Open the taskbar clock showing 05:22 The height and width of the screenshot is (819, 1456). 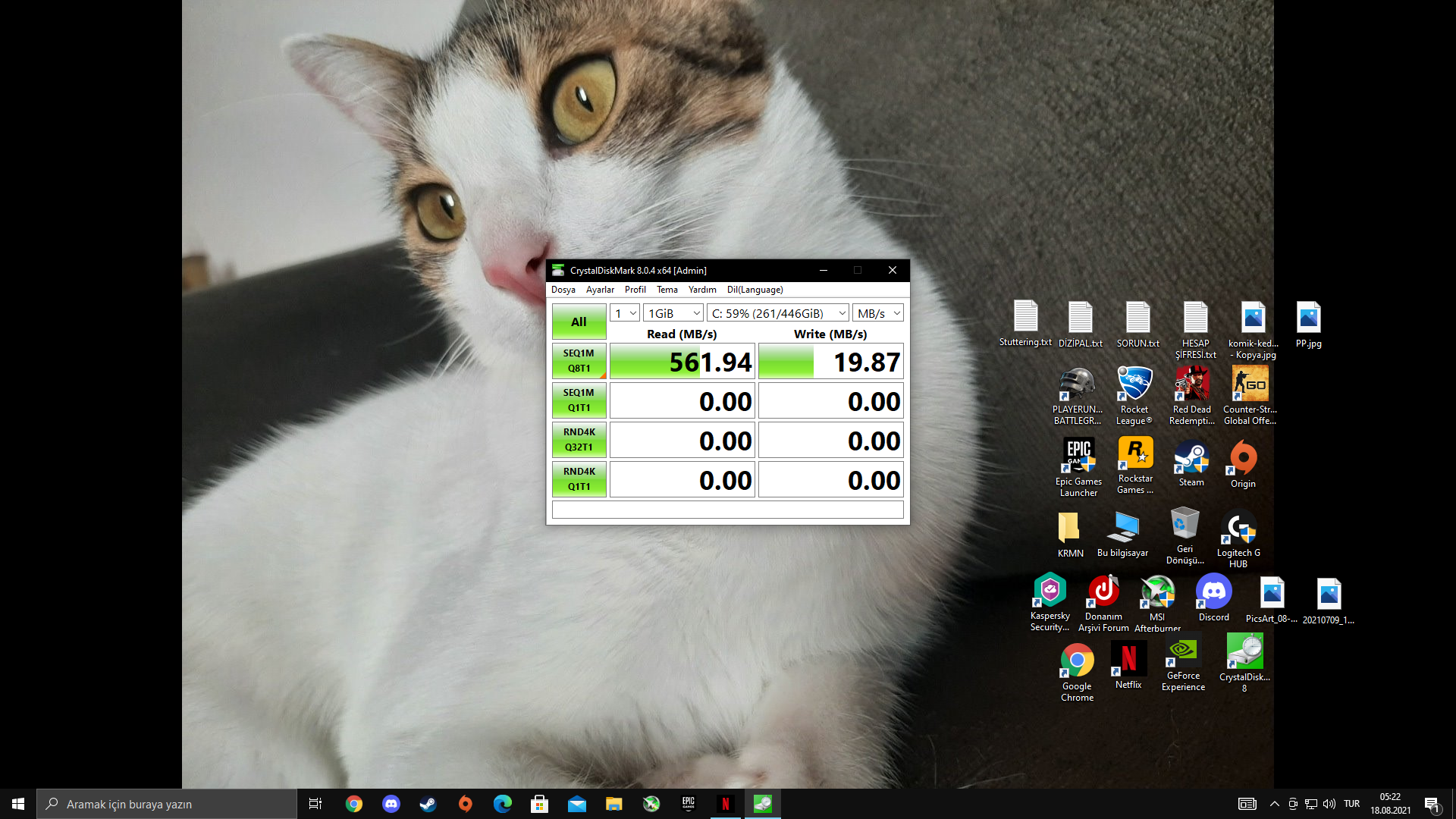(1390, 804)
